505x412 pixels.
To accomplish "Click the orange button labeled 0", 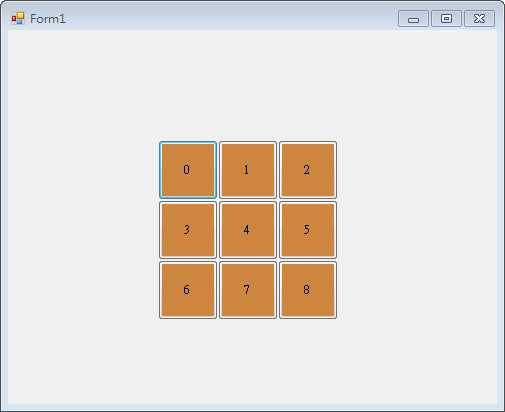I will (x=188, y=170).
